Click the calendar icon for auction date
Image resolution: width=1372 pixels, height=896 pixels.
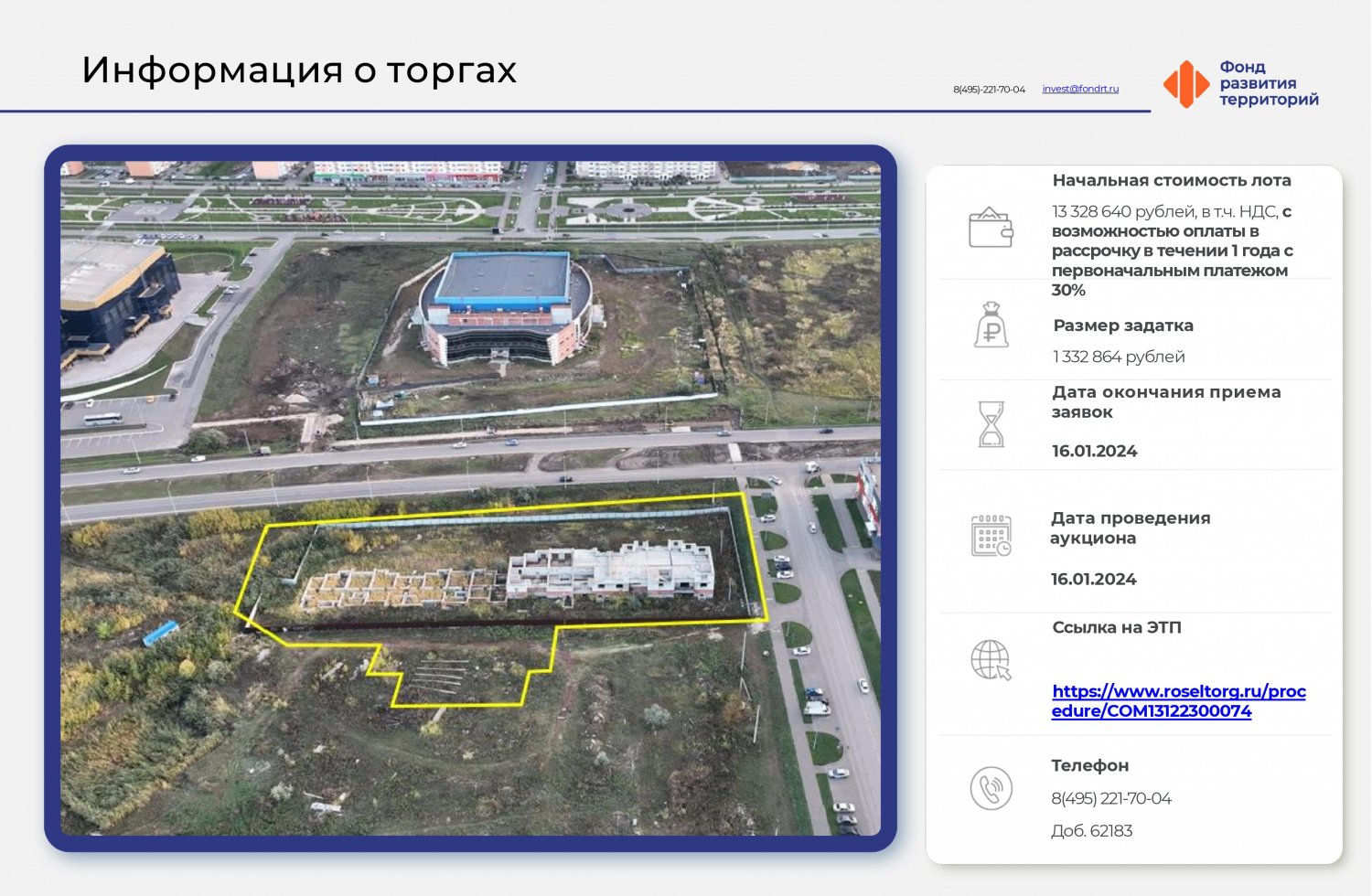point(991,536)
